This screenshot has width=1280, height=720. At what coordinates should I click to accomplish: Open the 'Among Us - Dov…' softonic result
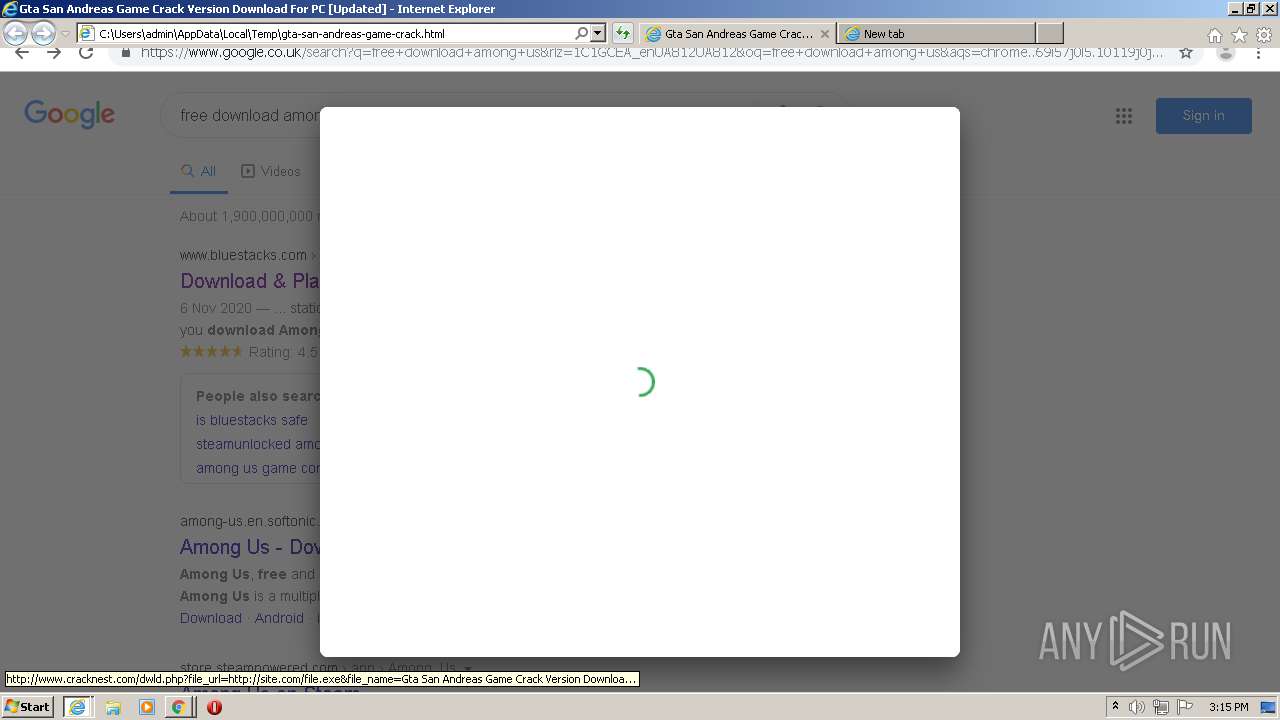tap(250, 547)
